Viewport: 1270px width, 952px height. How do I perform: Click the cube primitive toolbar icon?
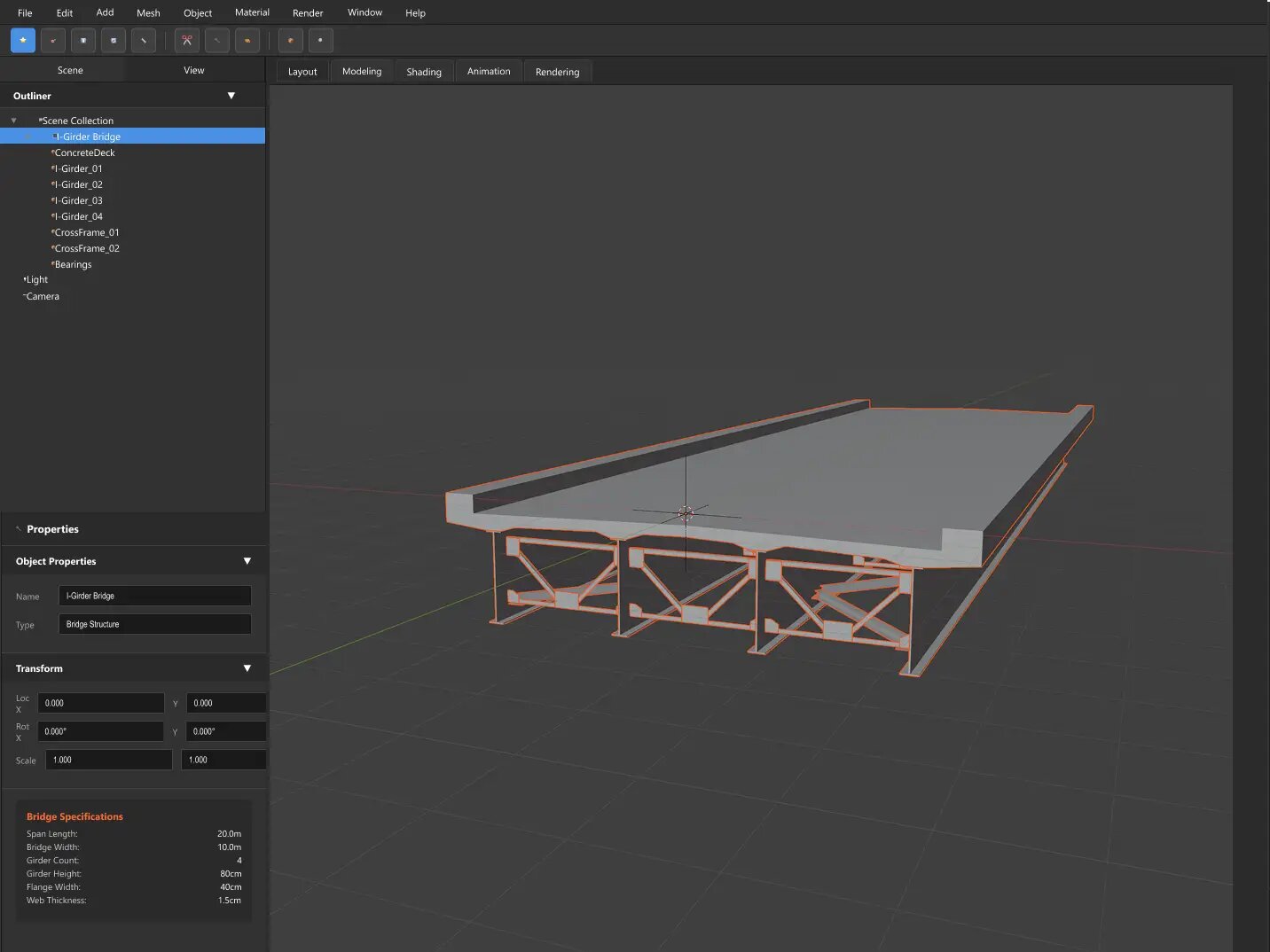click(82, 40)
